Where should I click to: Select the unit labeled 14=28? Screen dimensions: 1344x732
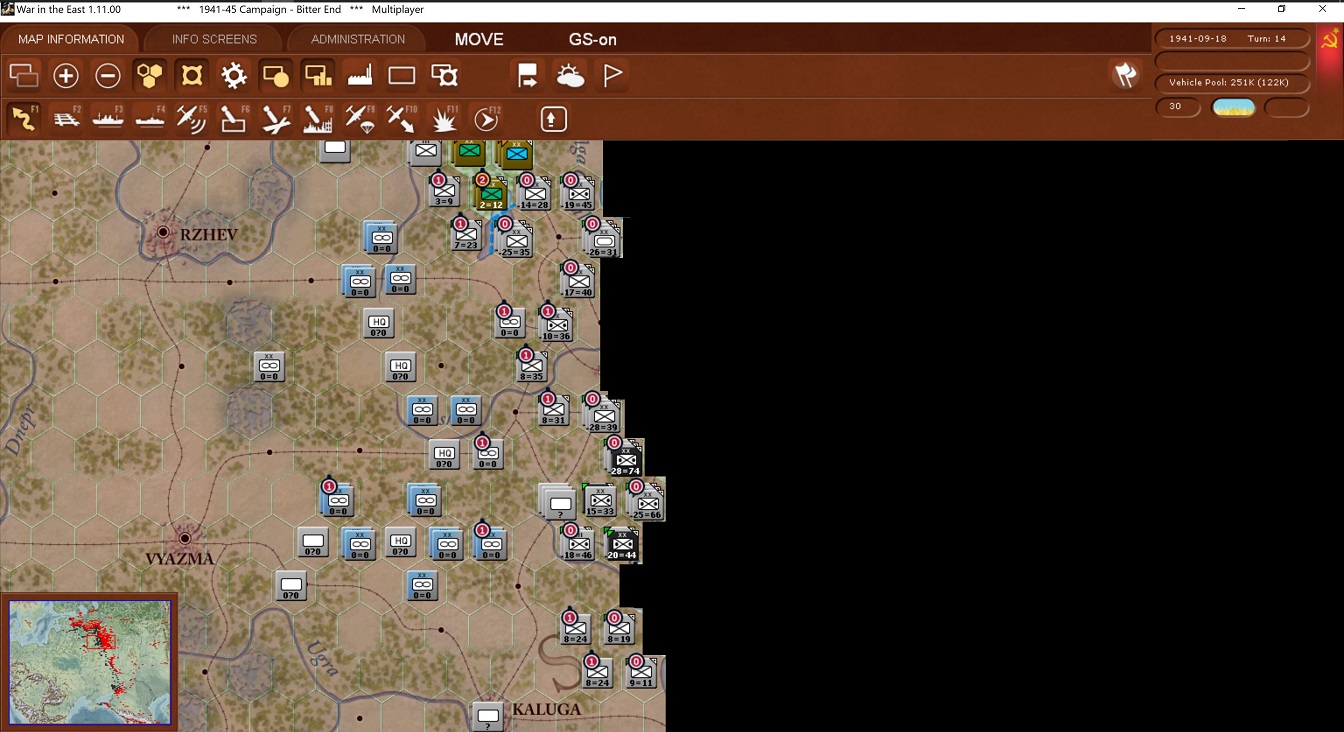tap(534, 194)
